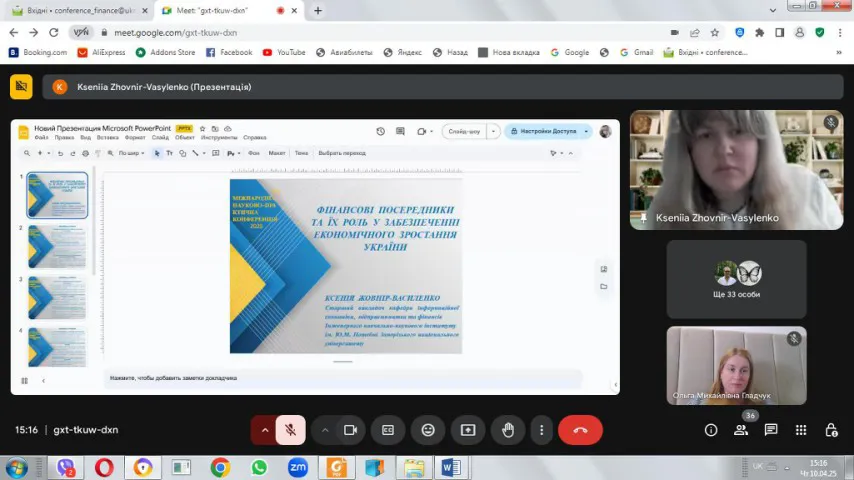Open Microsoft Word from the taskbar

click(x=450, y=467)
